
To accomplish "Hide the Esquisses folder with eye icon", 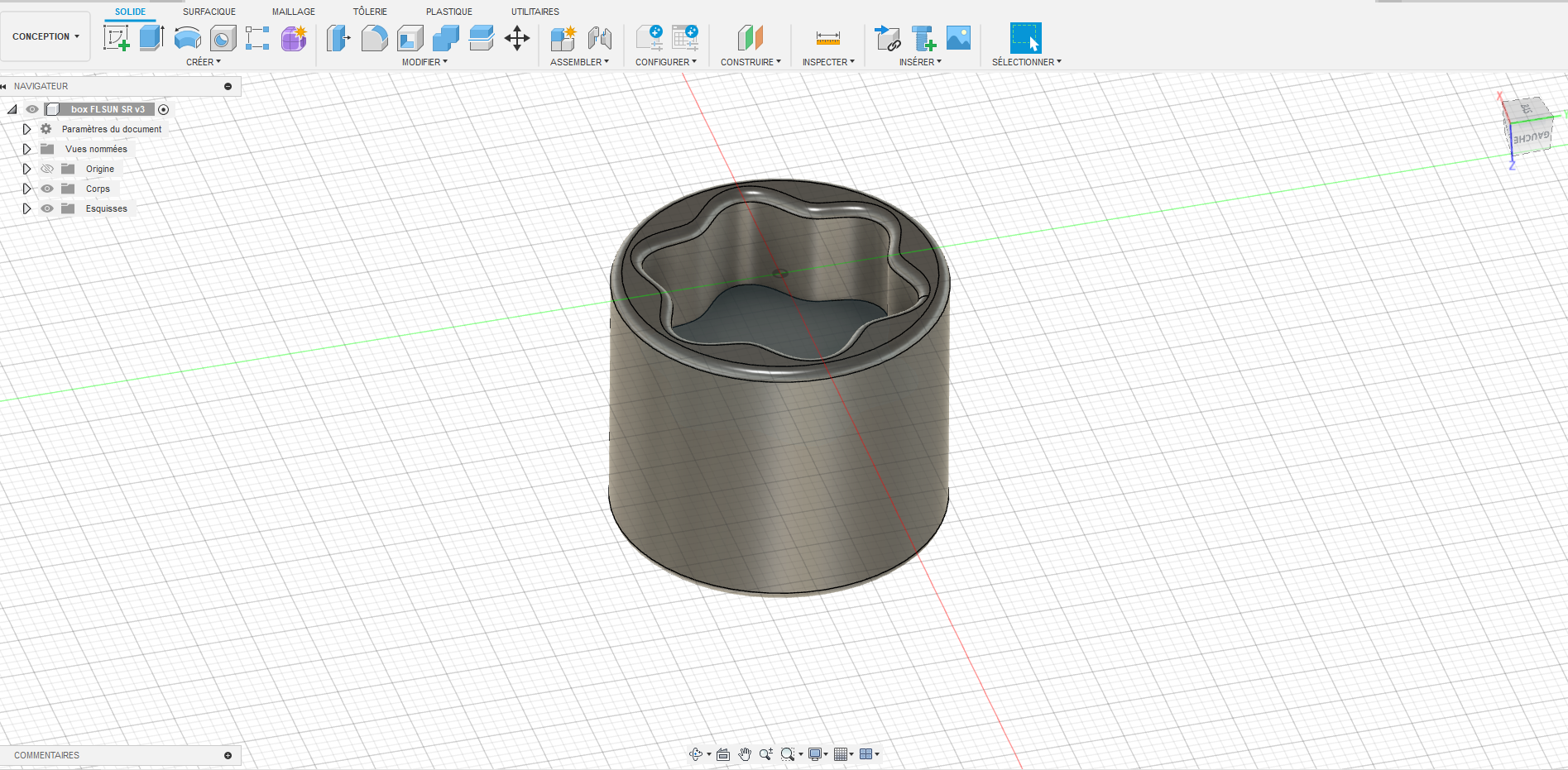I will [47, 208].
